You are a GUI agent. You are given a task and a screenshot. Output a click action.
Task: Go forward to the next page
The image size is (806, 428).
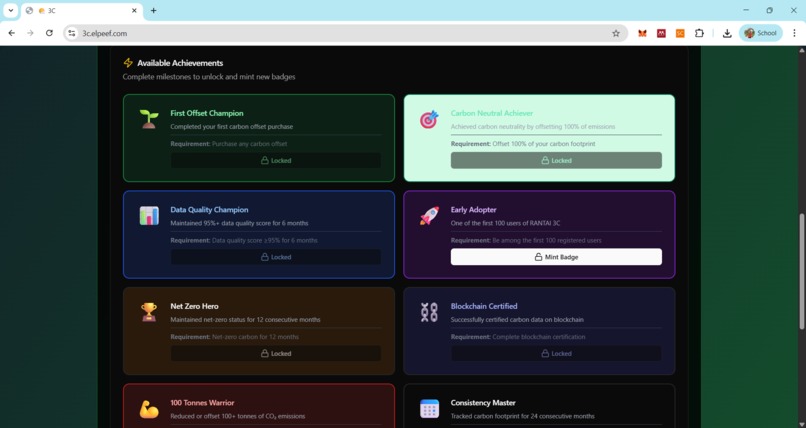(30, 33)
